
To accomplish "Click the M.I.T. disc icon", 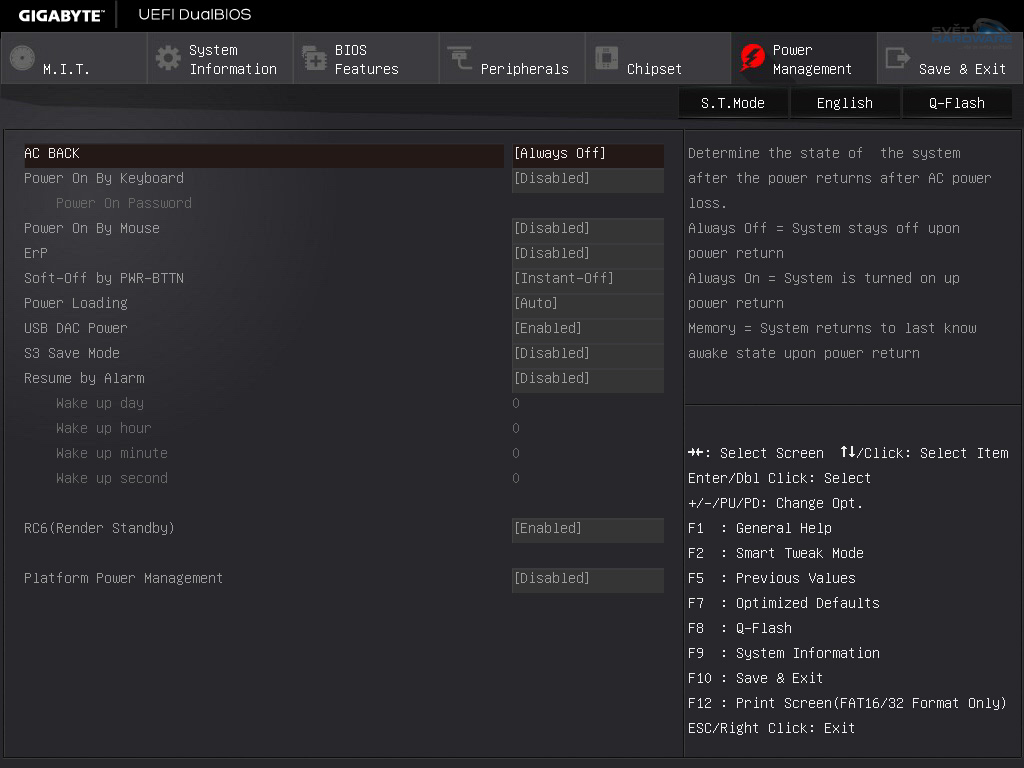I will click(22, 58).
